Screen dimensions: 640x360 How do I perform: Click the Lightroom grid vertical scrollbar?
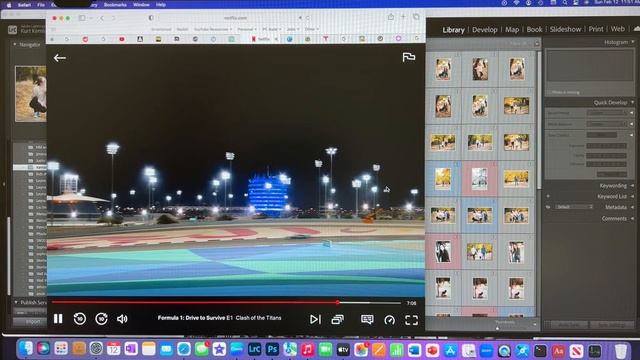[x=539, y=120]
